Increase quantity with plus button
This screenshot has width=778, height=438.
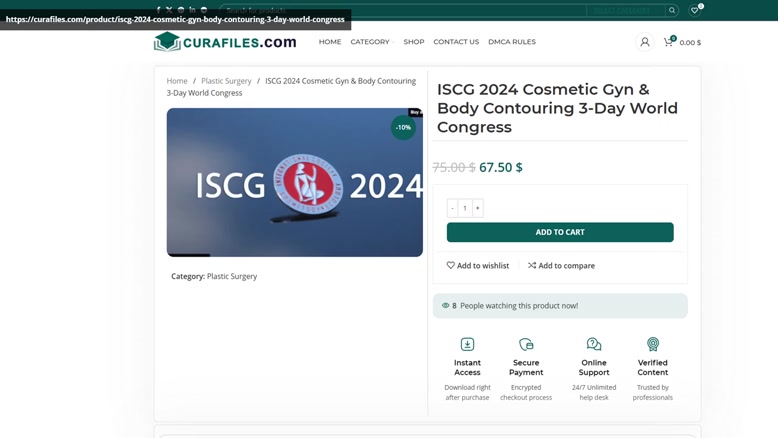tap(477, 208)
